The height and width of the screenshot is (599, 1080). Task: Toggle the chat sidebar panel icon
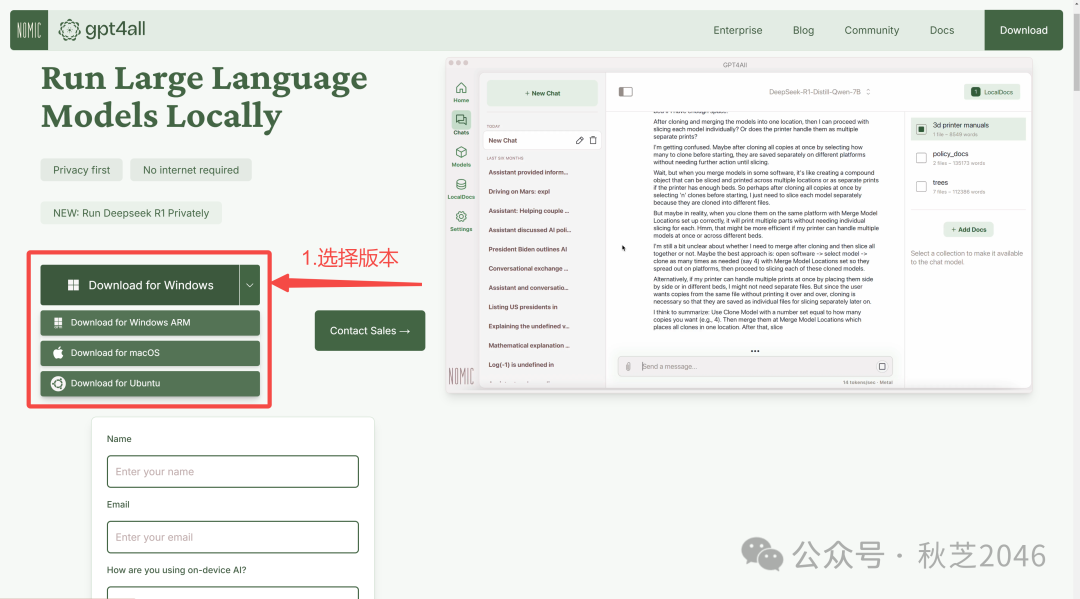point(625,92)
